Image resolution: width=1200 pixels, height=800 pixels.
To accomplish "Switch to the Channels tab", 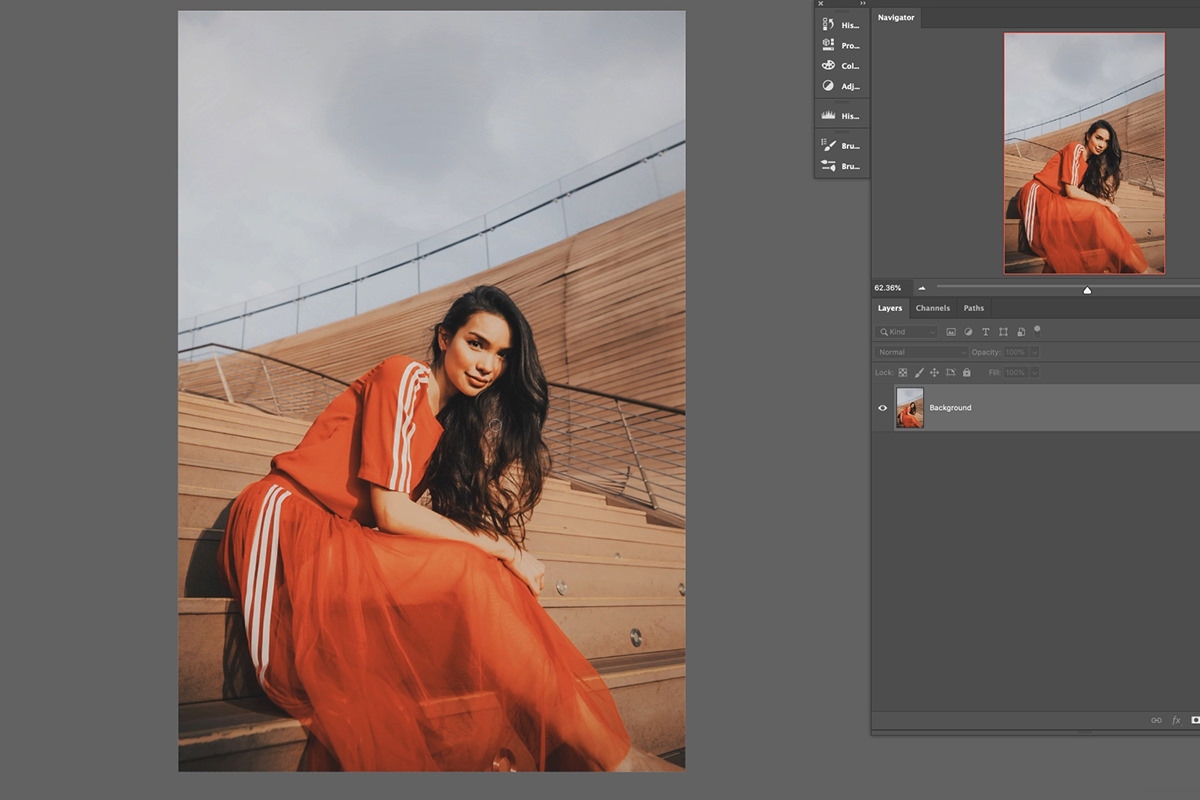I will click(x=933, y=308).
